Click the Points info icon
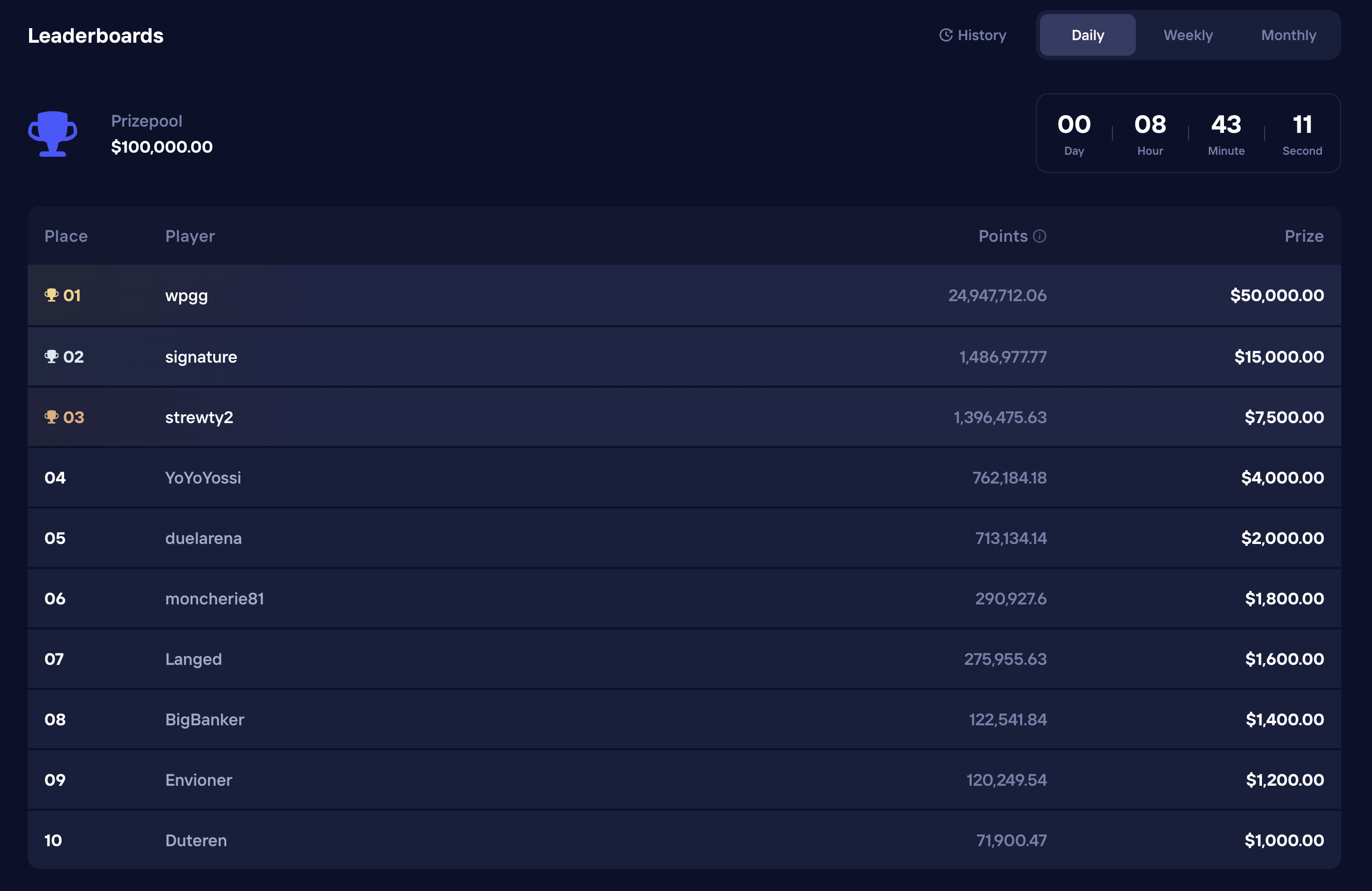This screenshot has width=1372, height=891. 1039,236
